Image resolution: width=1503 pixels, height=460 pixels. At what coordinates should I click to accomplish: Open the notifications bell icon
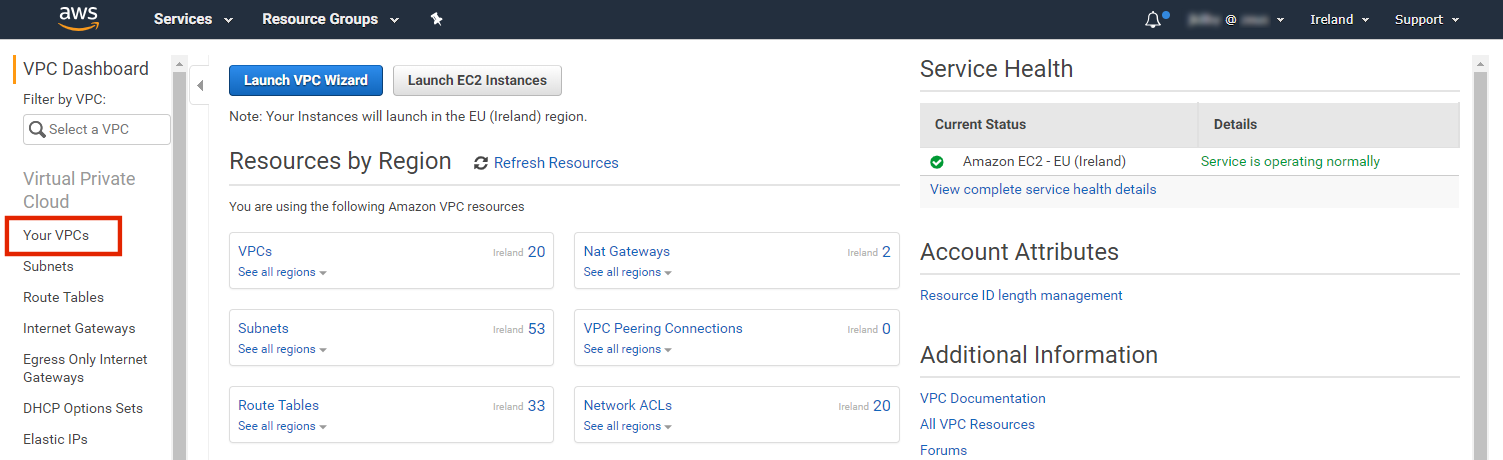tap(1154, 20)
